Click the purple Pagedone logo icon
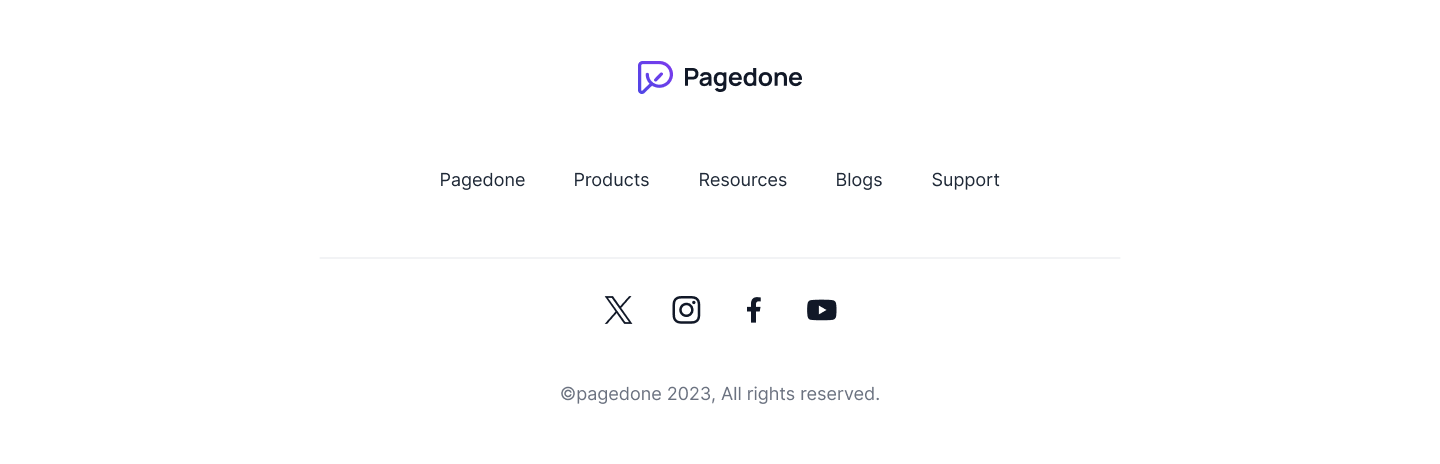Viewport: 1440px width, 464px height. point(655,77)
